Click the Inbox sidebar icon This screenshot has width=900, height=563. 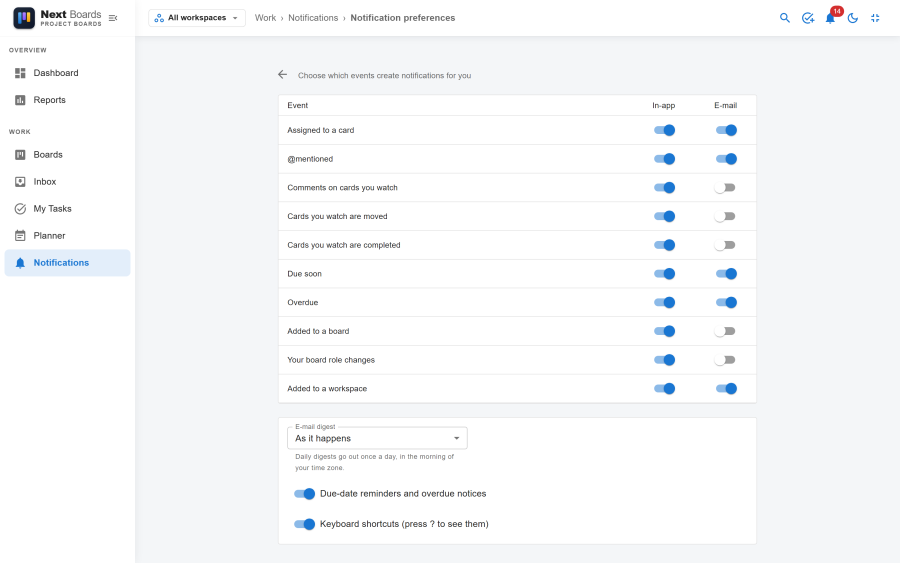(20, 181)
